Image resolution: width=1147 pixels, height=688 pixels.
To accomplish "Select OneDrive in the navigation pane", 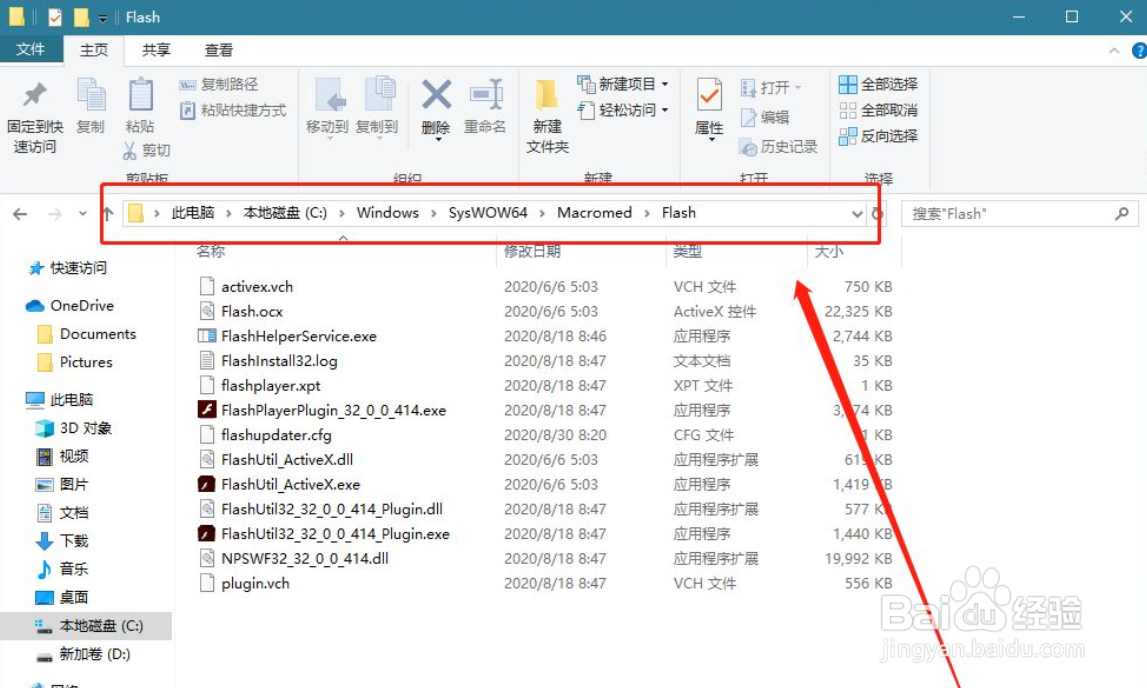I will pyautogui.click(x=70, y=306).
